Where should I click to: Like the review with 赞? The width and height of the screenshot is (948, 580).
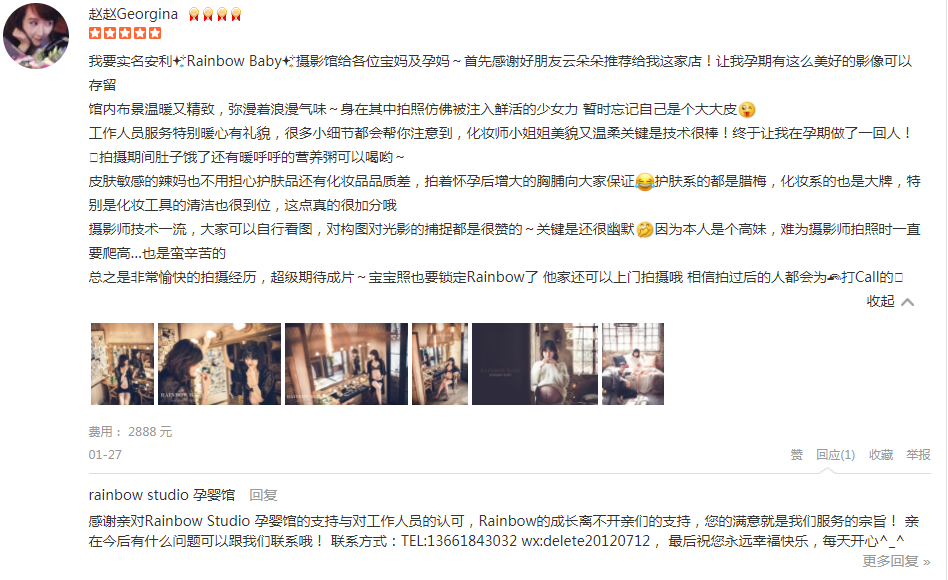(797, 455)
